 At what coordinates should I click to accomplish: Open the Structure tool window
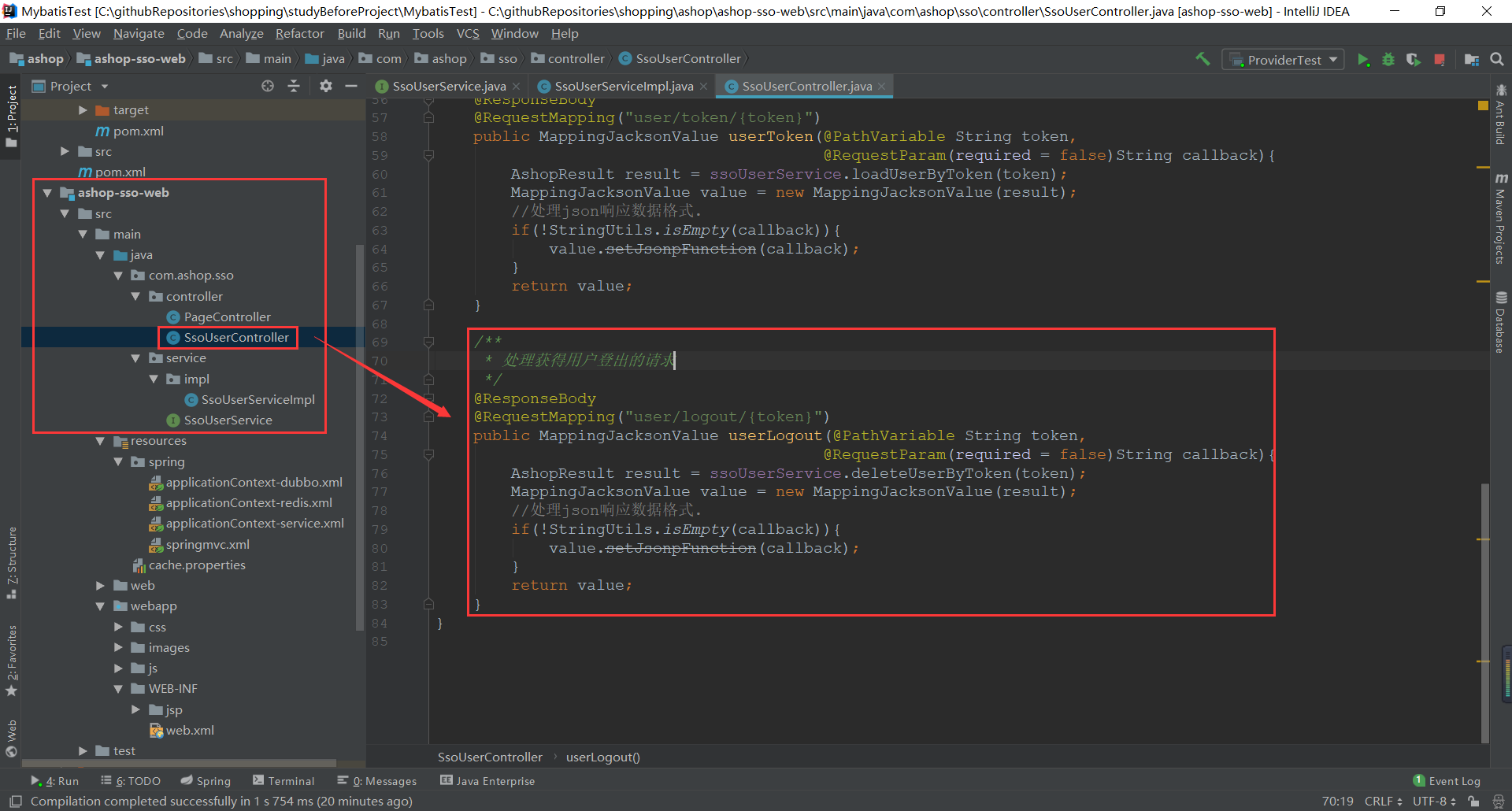point(12,562)
